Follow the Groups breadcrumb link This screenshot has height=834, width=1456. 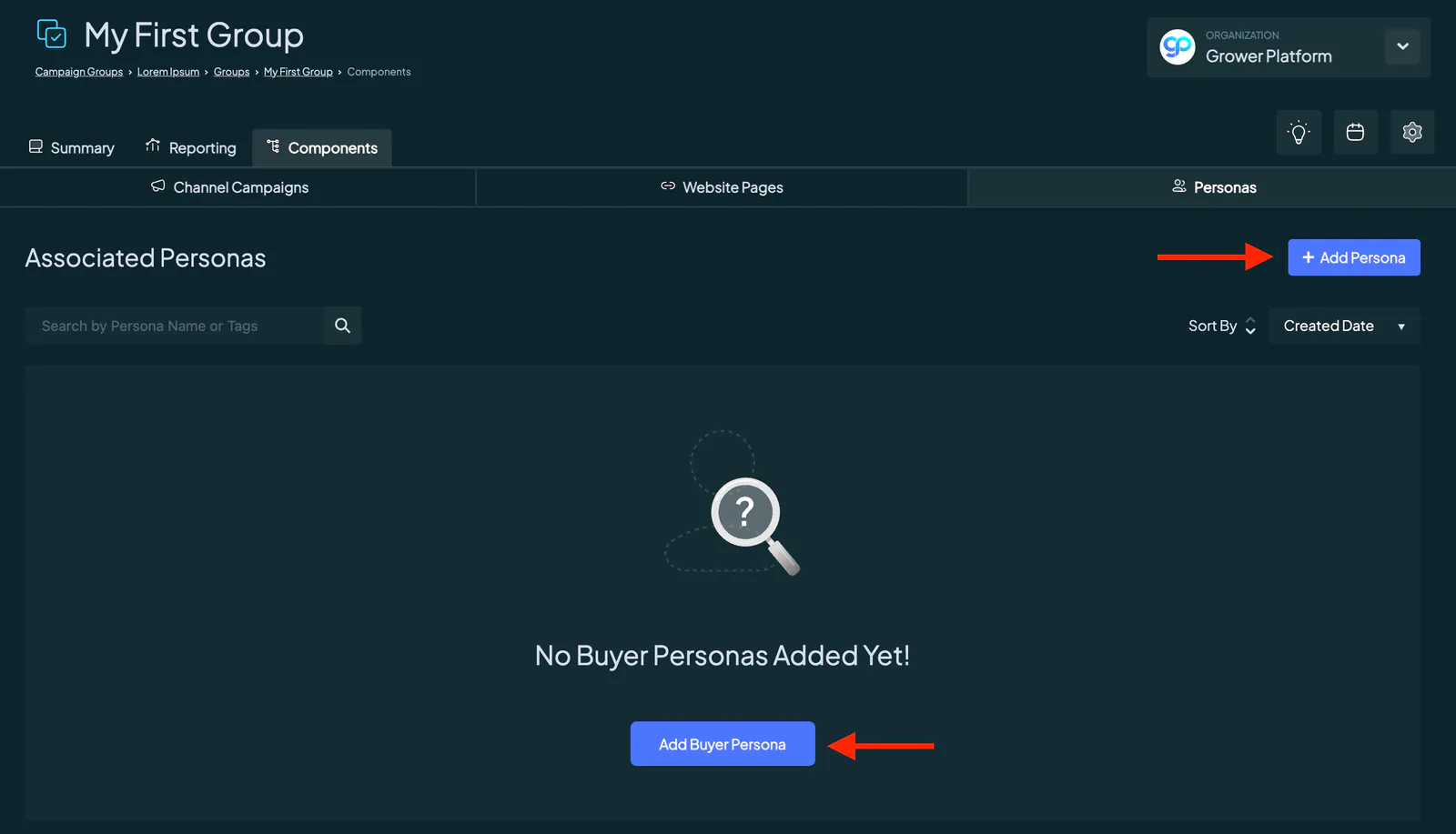[231, 72]
